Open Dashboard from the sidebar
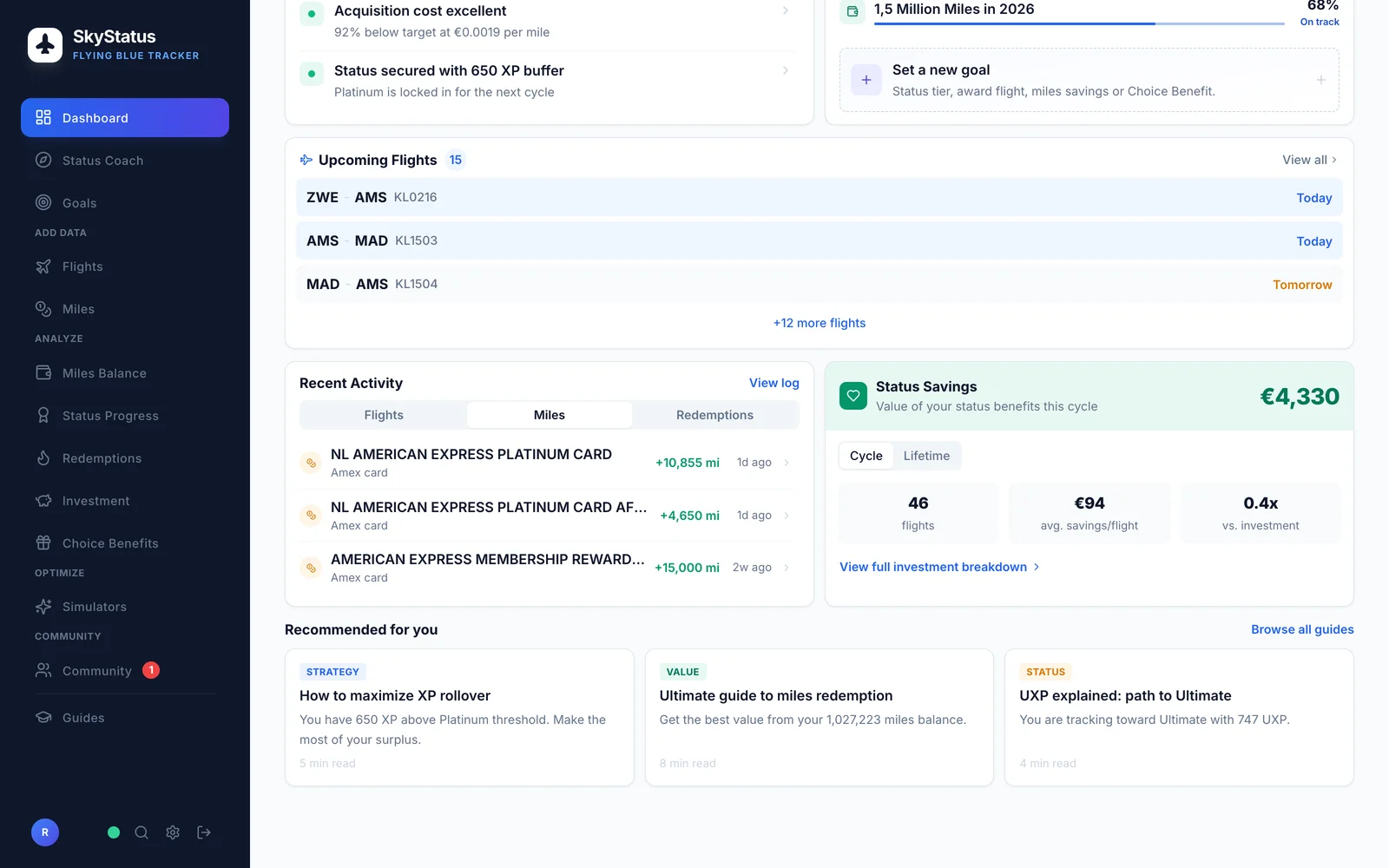Screen dimensions: 1389x868 coord(125,117)
